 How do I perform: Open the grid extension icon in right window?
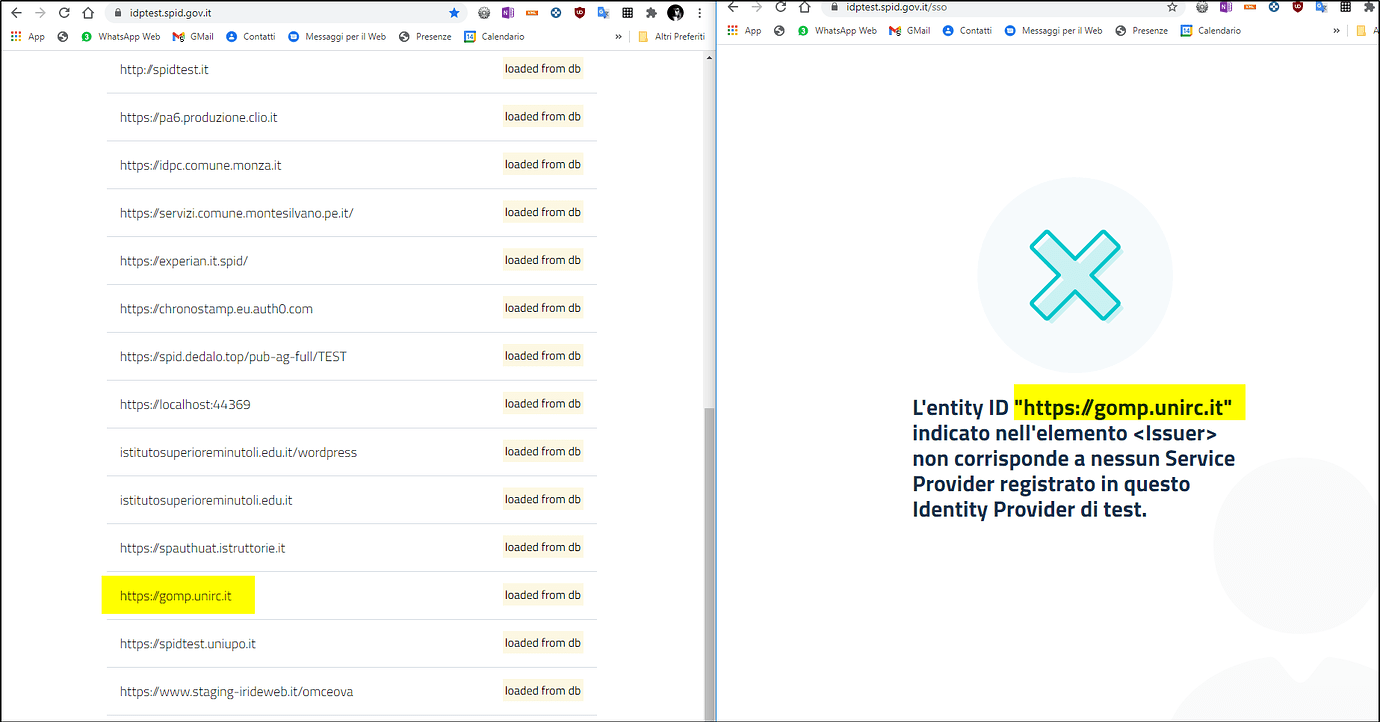[x=1345, y=6]
